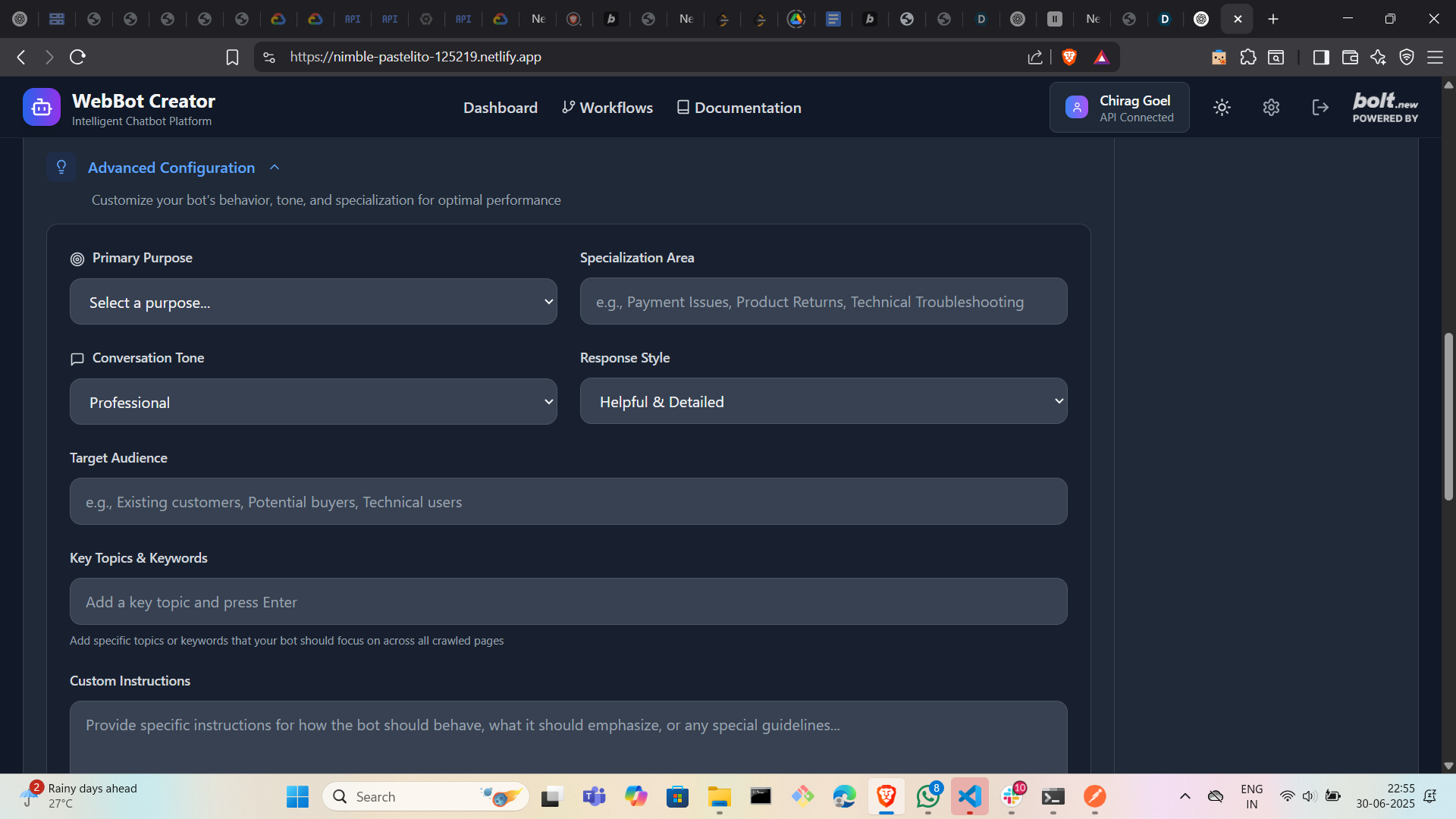This screenshot has width=1456, height=819.
Task: Click the Specialization Area input field
Action: pos(823,302)
